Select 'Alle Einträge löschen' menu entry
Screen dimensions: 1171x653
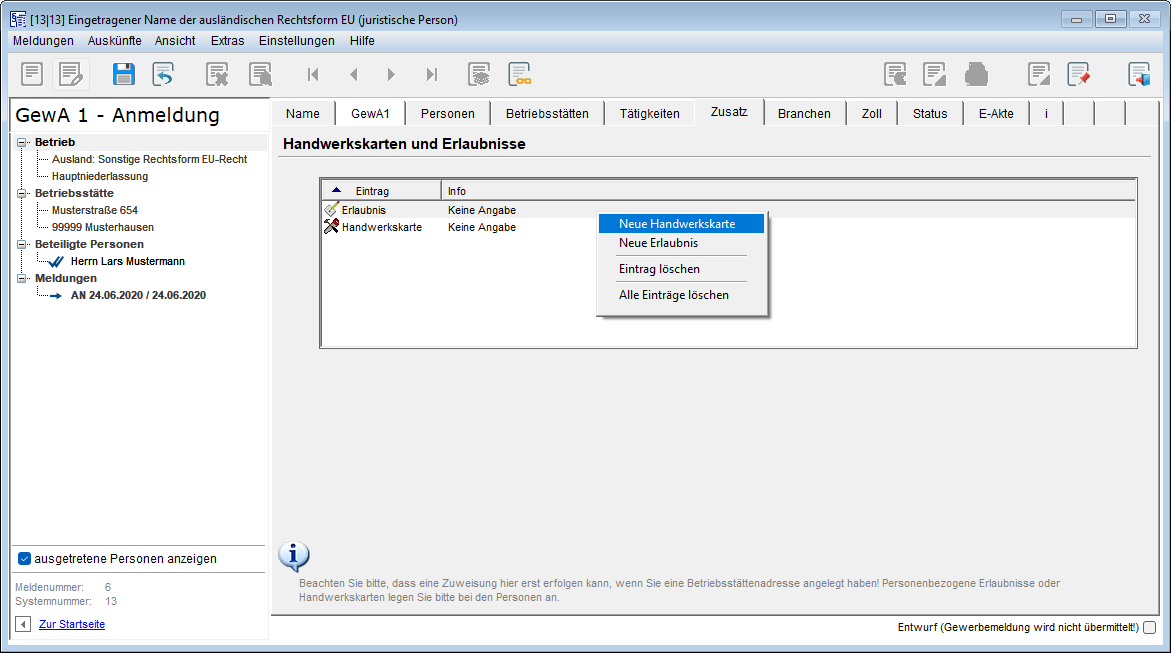[673, 295]
